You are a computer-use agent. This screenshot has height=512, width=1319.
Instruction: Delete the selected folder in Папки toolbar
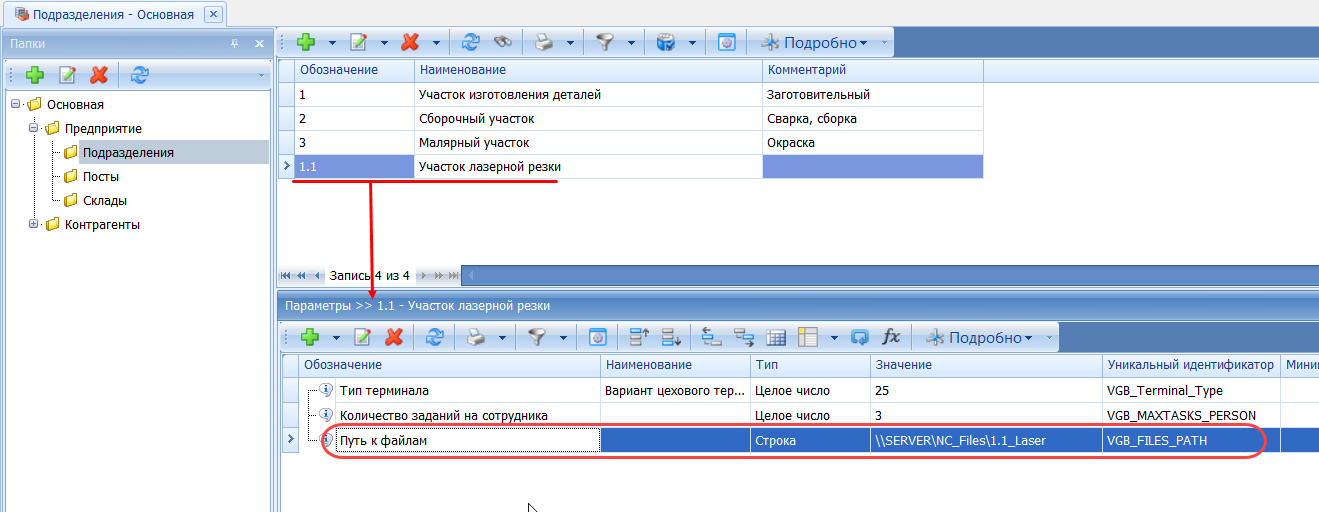click(x=98, y=75)
